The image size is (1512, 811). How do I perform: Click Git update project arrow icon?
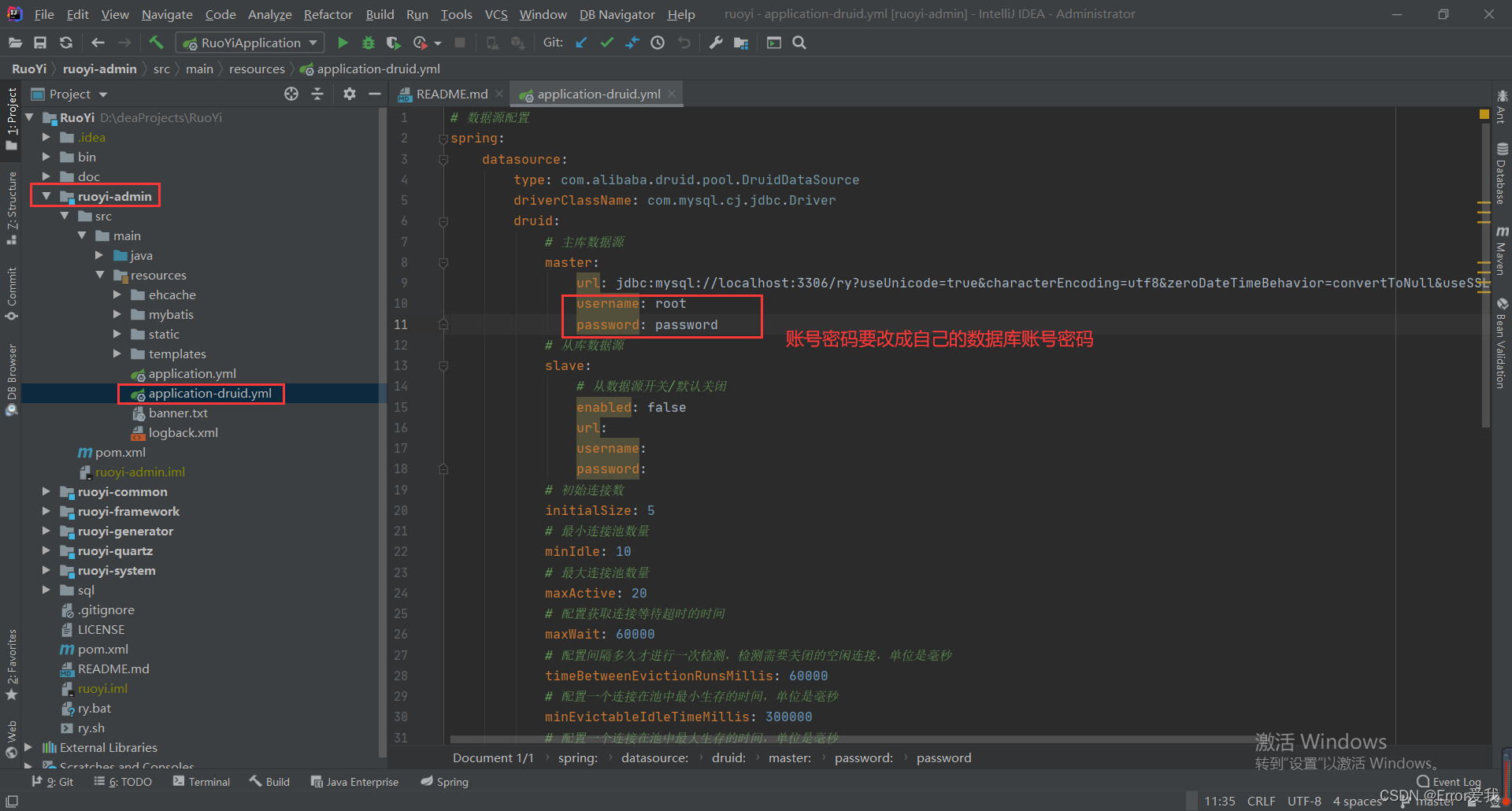(581, 43)
